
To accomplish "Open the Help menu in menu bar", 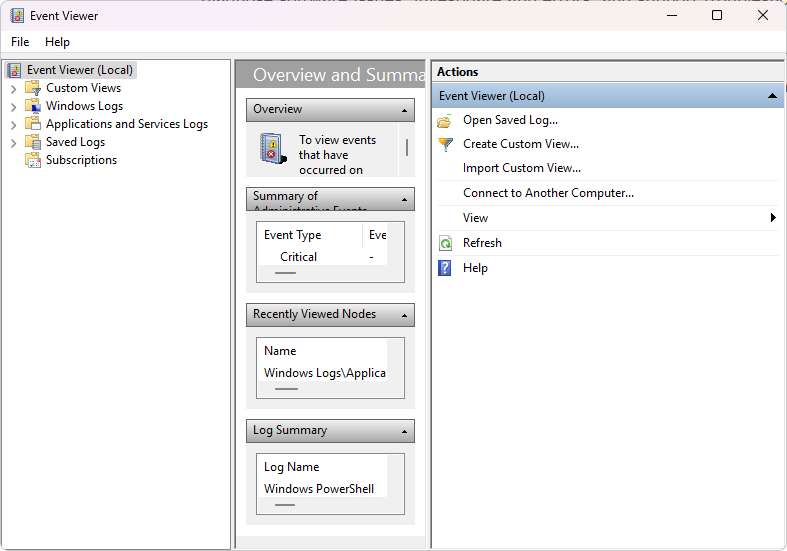I will click(x=57, y=42).
